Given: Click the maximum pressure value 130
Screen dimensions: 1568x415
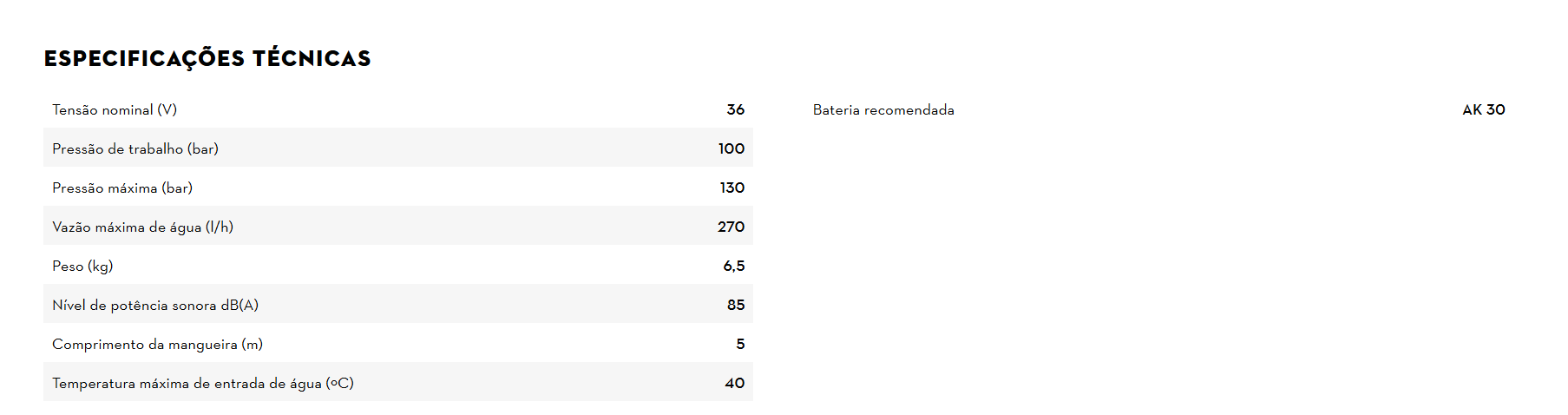Looking at the screenshot, I should point(732,188).
